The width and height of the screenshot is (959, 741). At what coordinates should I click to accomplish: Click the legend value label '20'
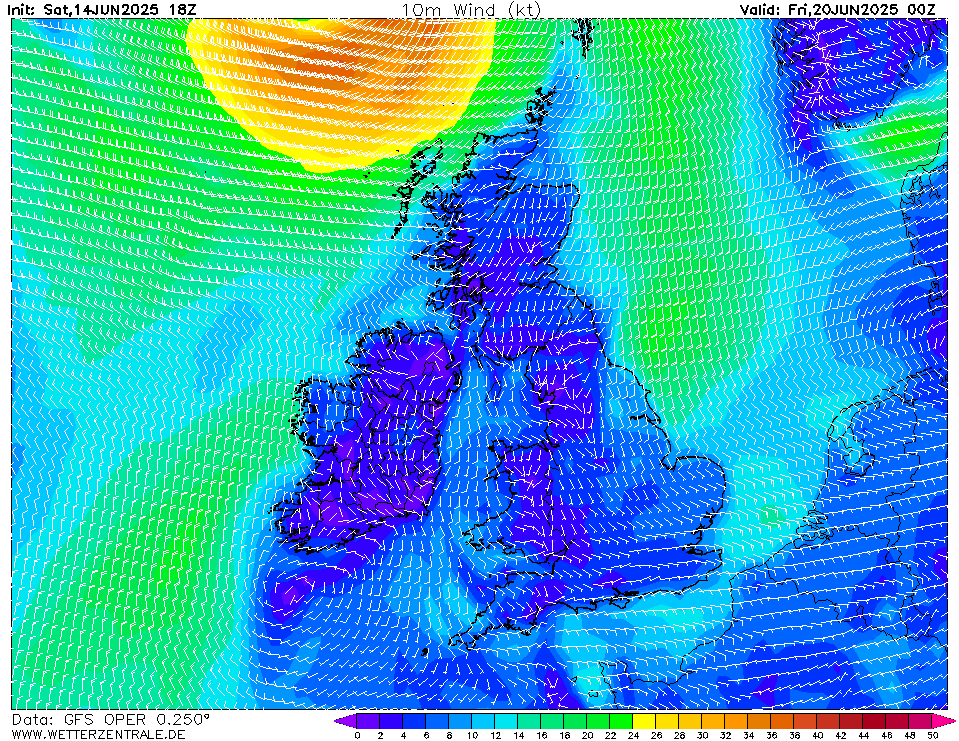(x=587, y=735)
